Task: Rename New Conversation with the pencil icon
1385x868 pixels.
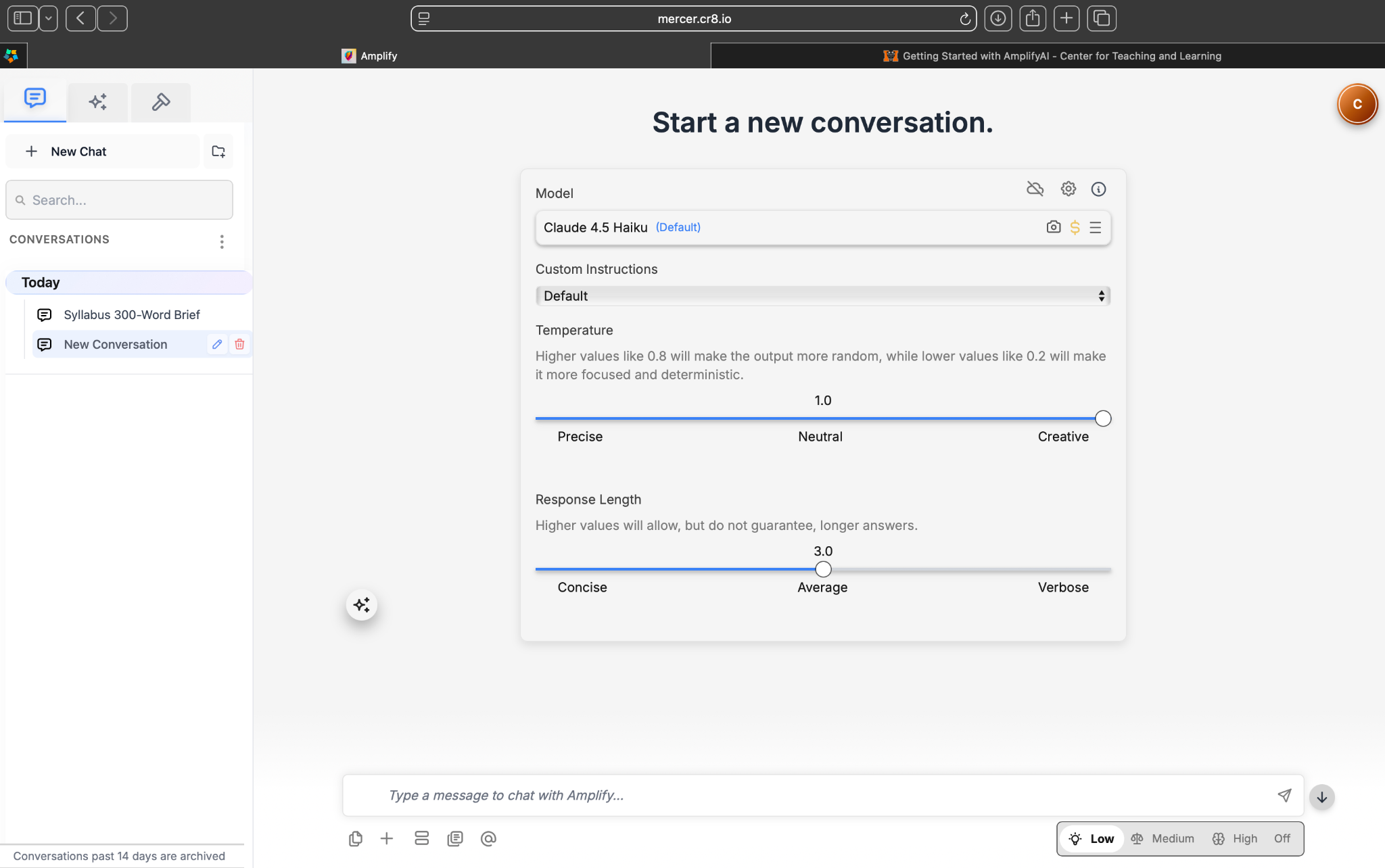Action: click(217, 345)
